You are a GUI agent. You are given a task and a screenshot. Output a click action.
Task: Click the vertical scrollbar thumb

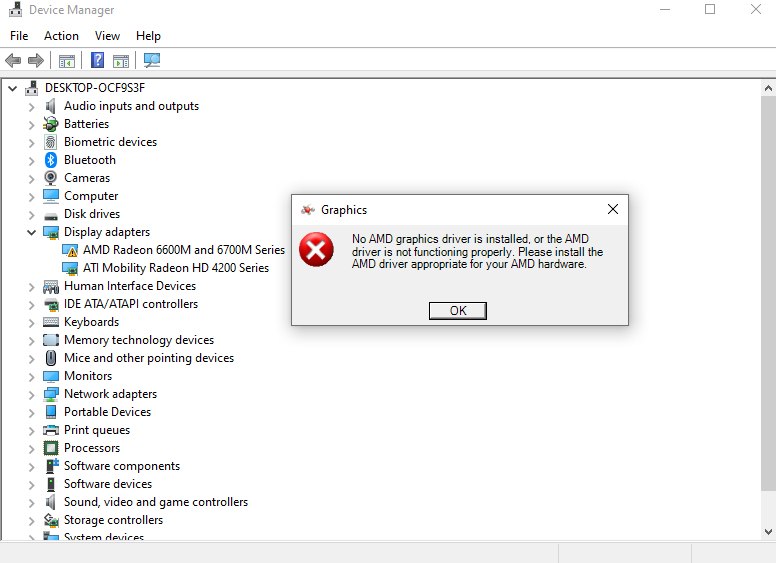pyautogui.click(x=768, y=293)
